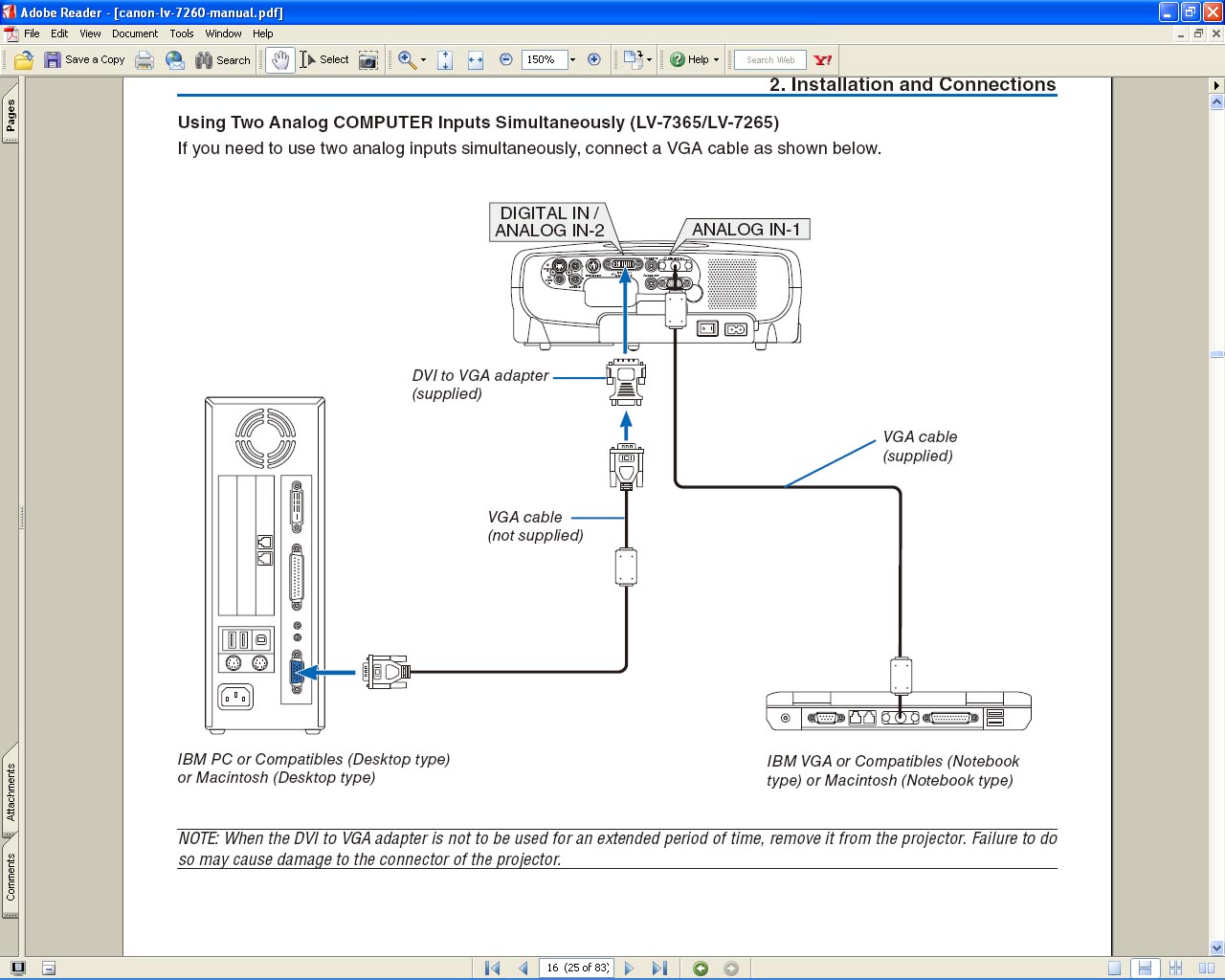Click the Email document globe icon
The height and width of the screenshot is (980, 1225).
click(175, 59)
